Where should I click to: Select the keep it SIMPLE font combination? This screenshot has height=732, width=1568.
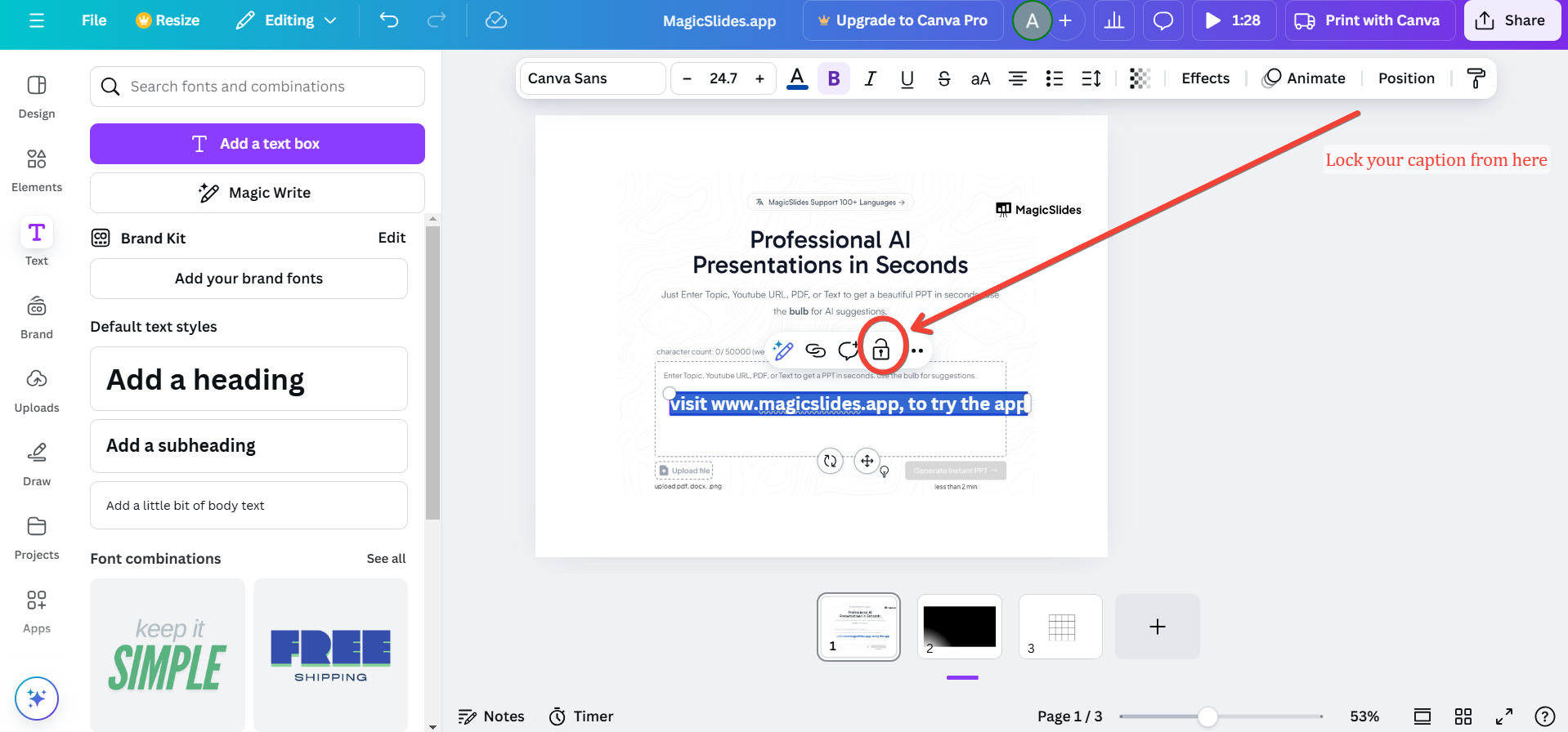[168, 655]
